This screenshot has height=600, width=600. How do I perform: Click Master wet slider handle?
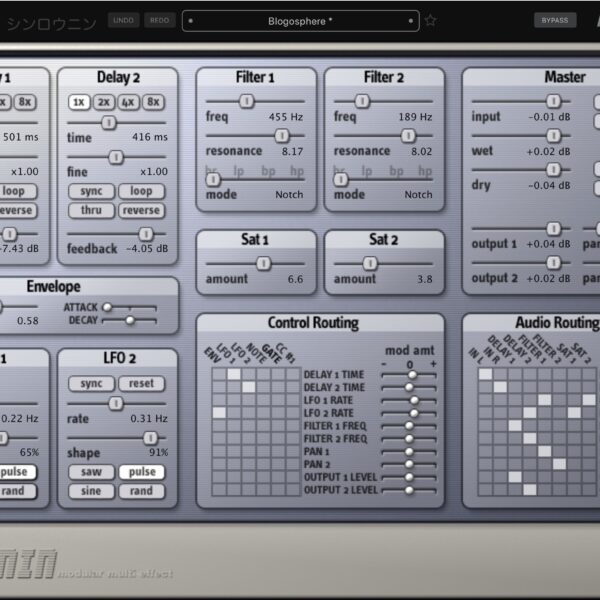(x=553, y=135)
